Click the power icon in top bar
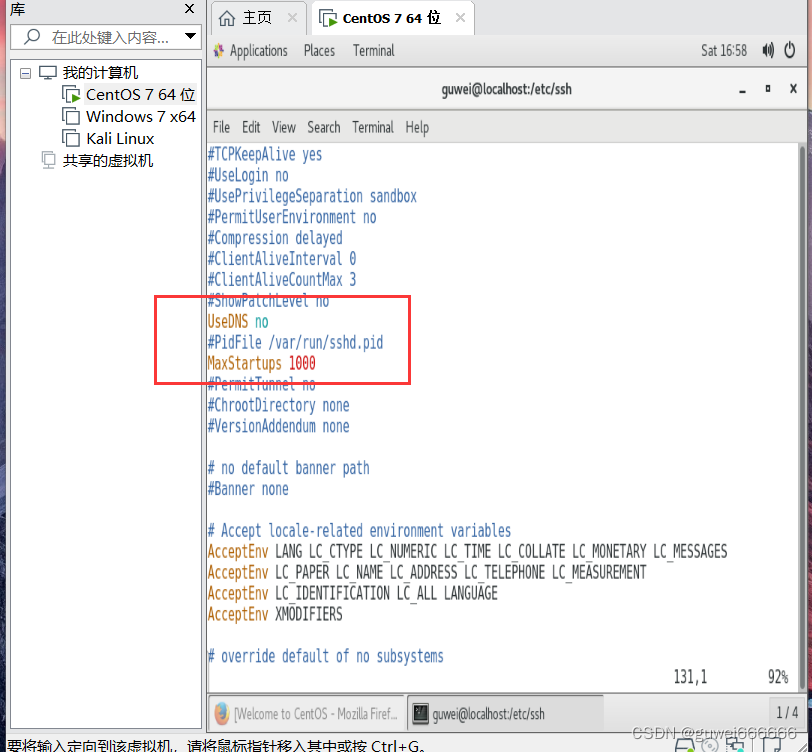Screen dimensions: 812x752 click(790, 51)
